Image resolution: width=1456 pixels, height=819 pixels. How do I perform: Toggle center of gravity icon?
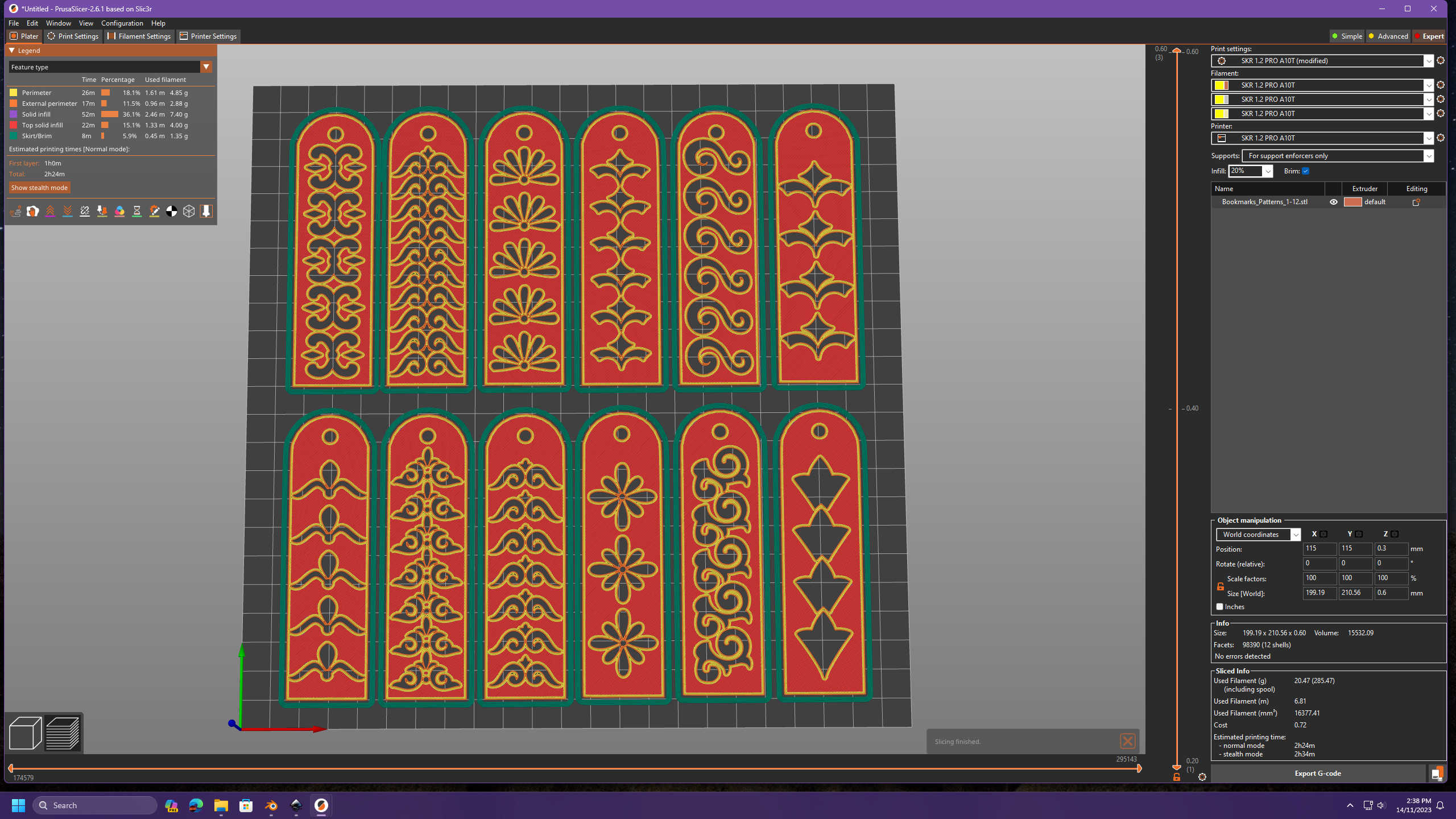tap(171, 211)
